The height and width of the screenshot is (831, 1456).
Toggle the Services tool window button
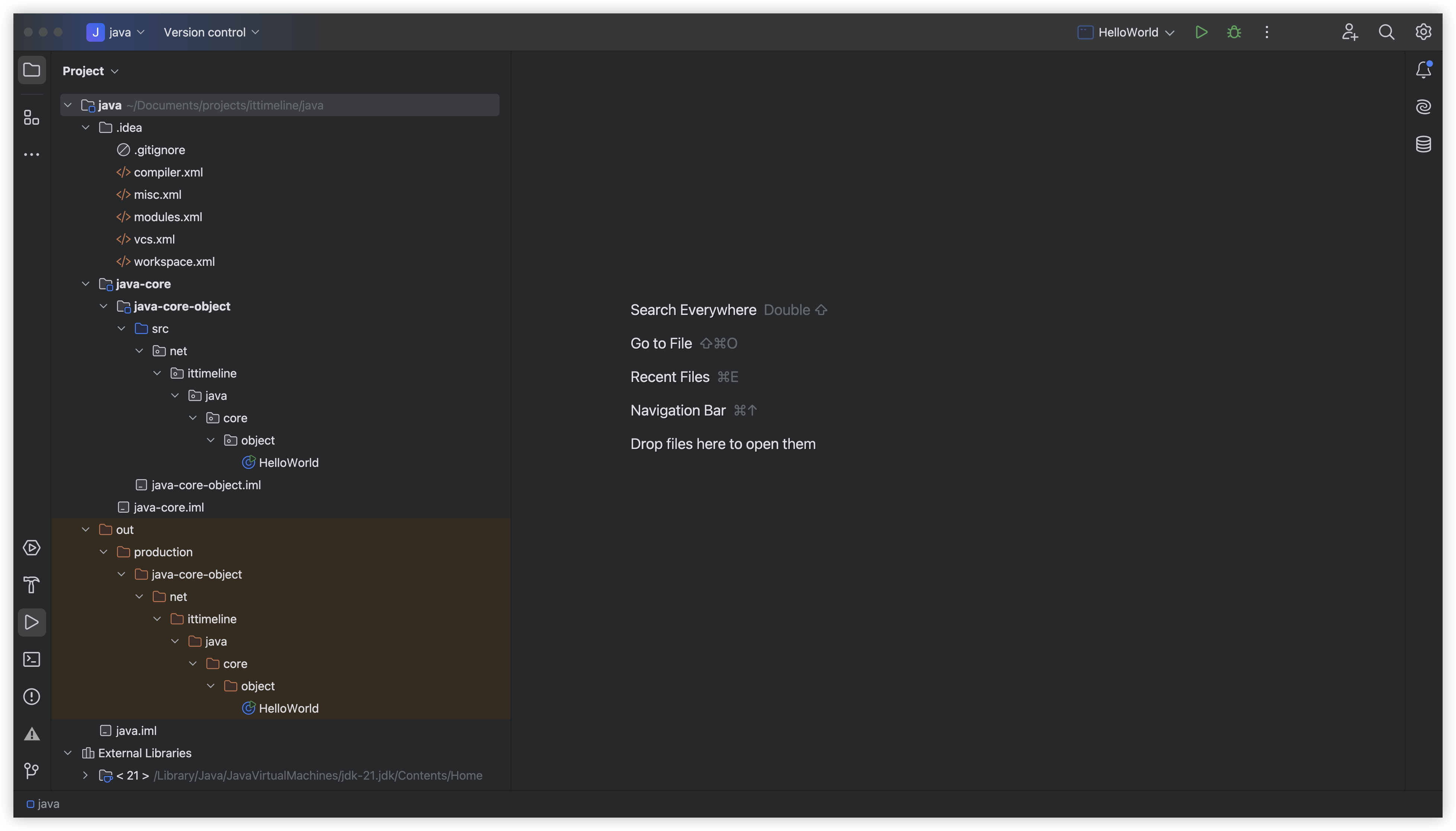(x=31, y=548)
